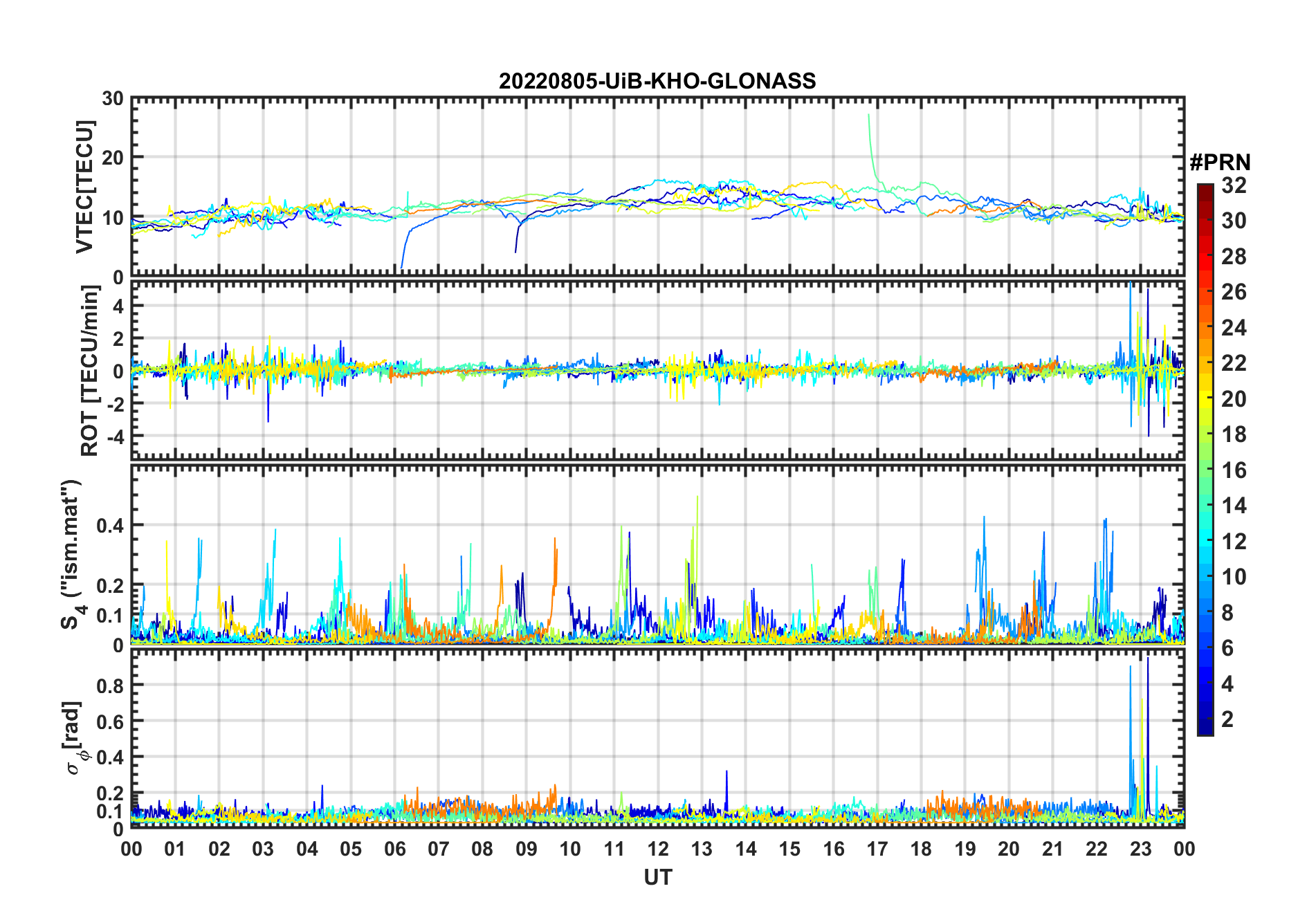This screenshot has height=920, width=1316.
Task: Select the UT x-axis label
Action: (x=657, y=878)
